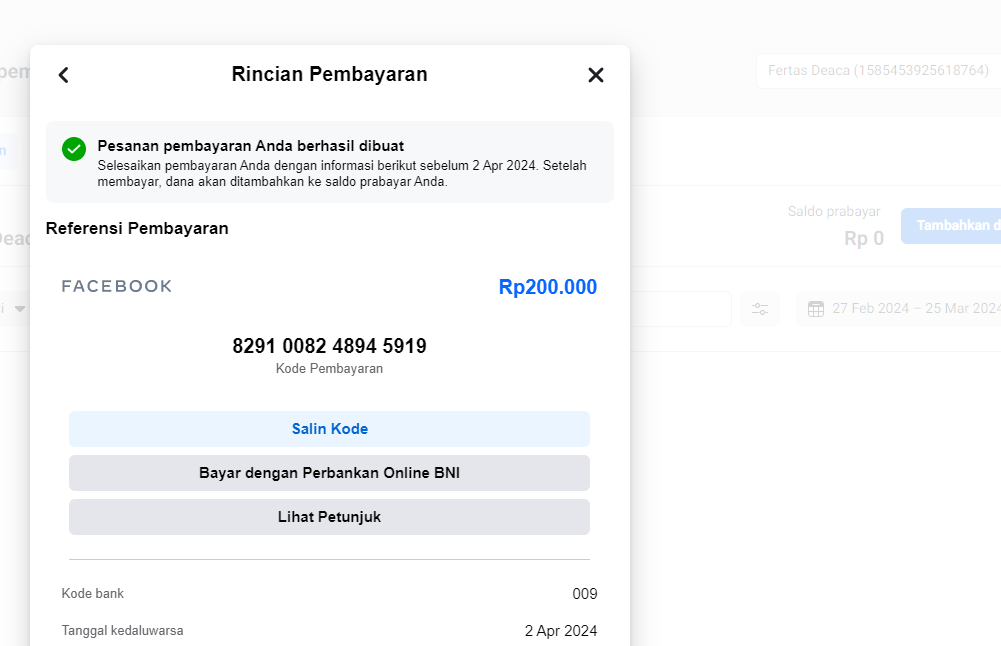Open the 27 Feb 2024 date range picker
The image size is (1001, 646).
[x=899, y=309]
